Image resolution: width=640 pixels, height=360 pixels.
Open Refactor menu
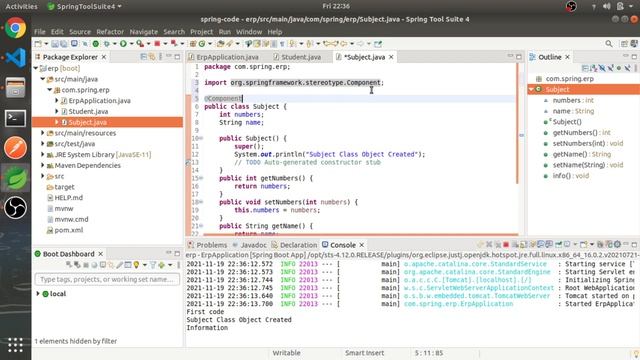(x=110, y=31)
